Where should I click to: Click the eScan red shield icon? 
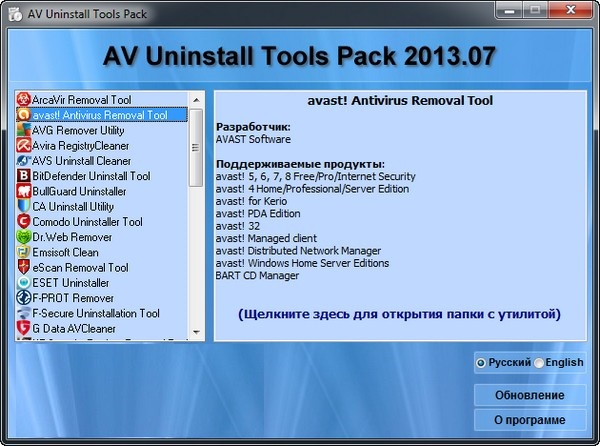pyautogui.click(x=23, y=267)
